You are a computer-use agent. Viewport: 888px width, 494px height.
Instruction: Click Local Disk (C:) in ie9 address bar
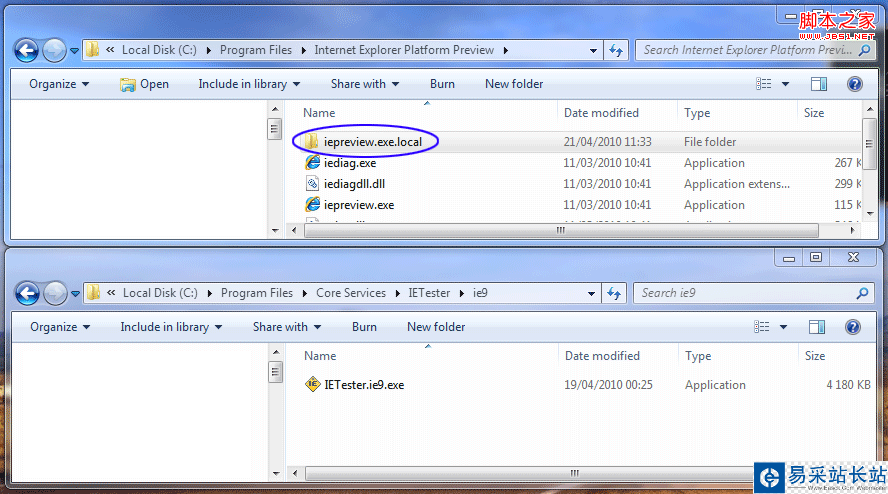coord(160,293)
